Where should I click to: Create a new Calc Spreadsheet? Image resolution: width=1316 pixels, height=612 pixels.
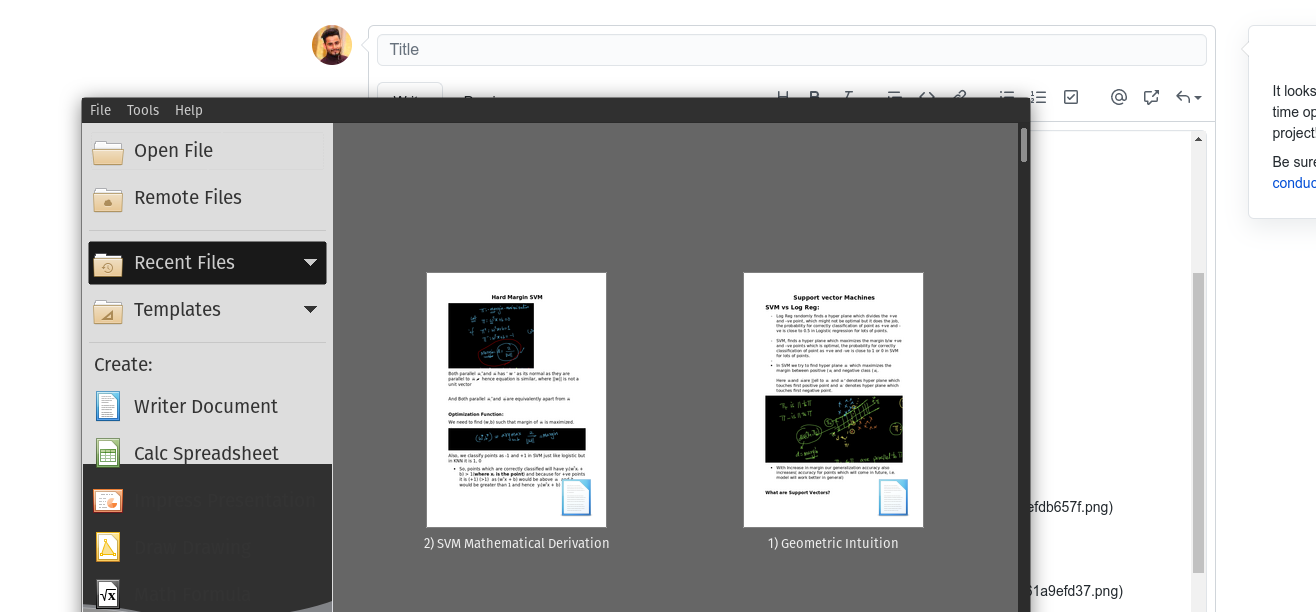pos(207,454)
